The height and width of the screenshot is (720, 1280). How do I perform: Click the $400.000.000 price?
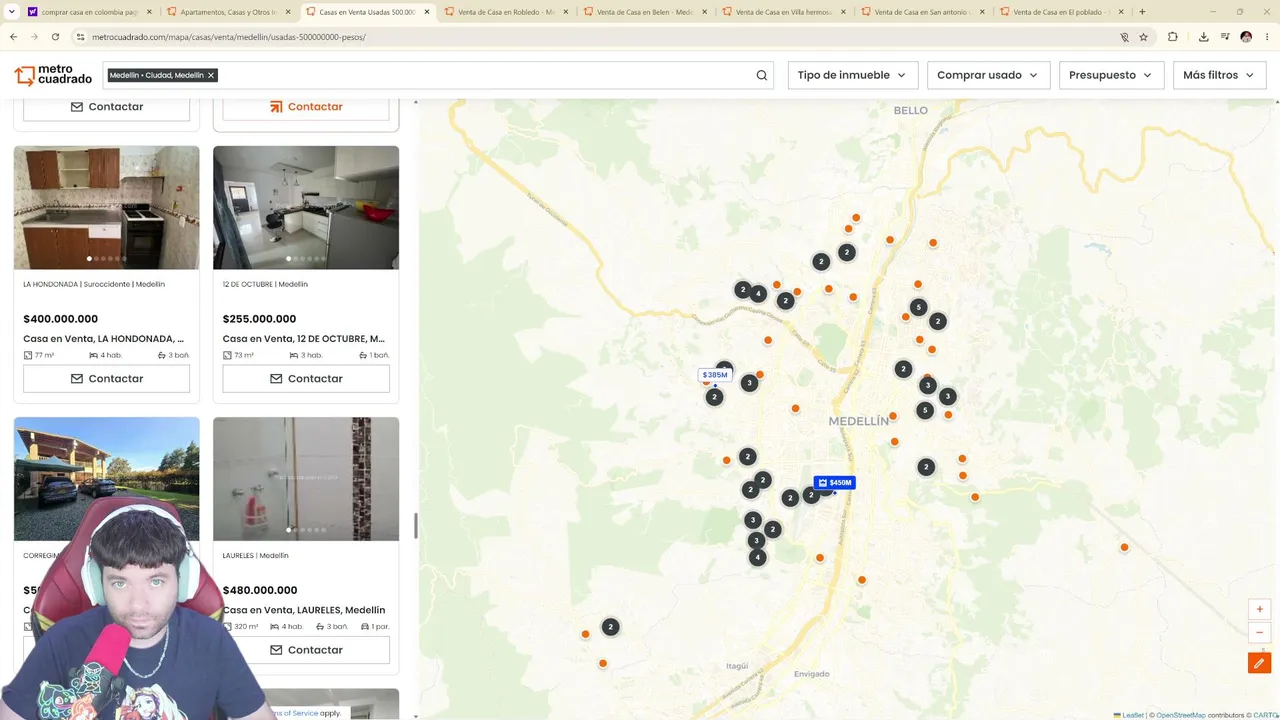[61, 319]
